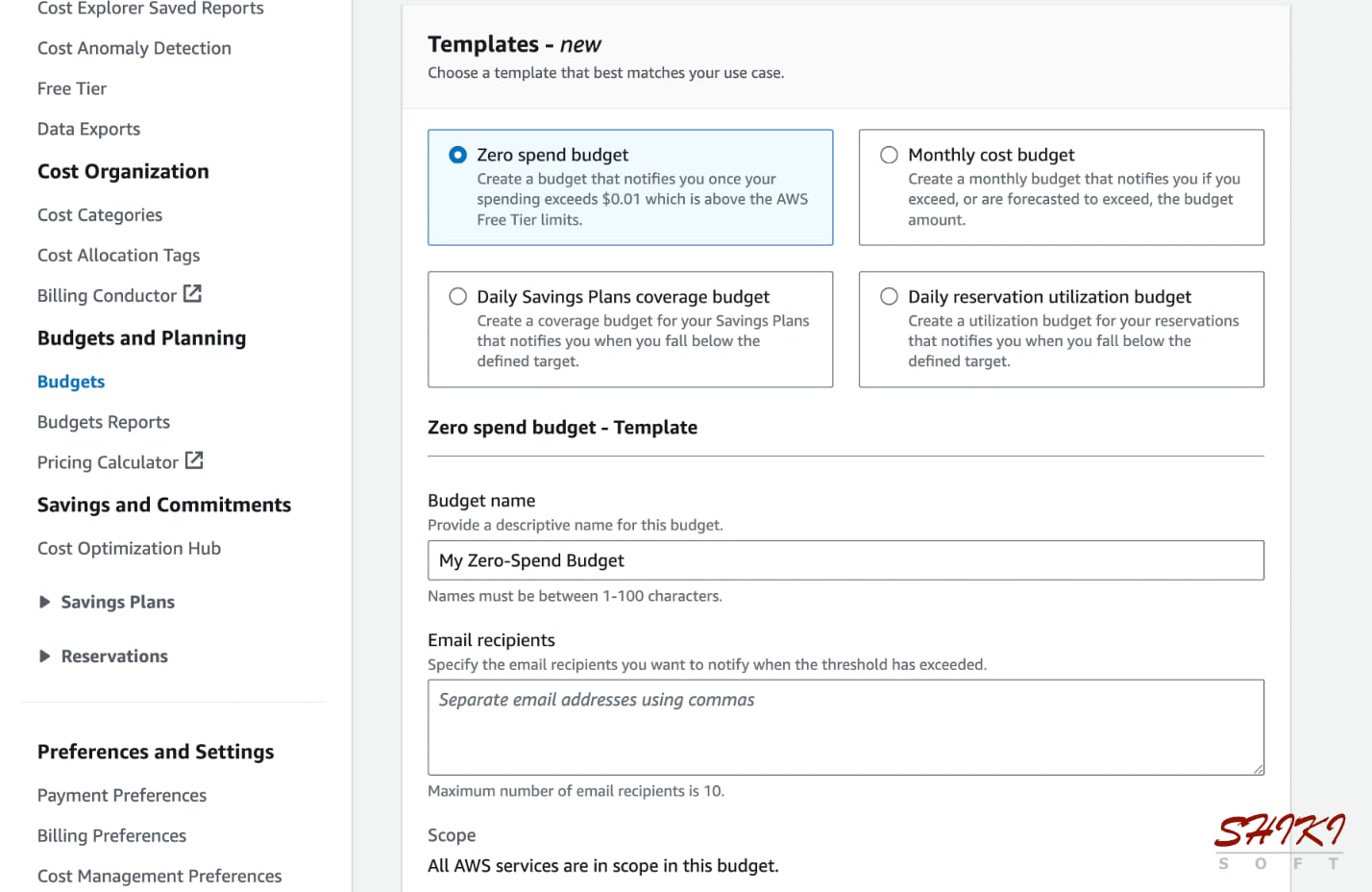1372x892 pixels.
Task: Open Cost Allocation Tags
Action: [x=119, y=256]
